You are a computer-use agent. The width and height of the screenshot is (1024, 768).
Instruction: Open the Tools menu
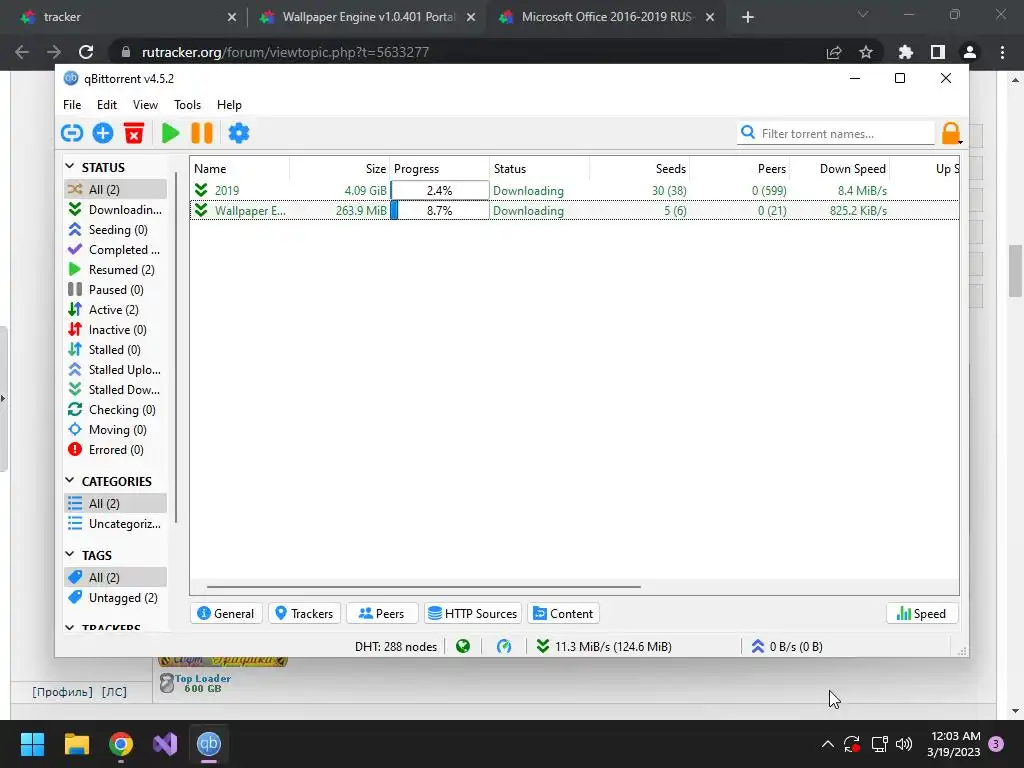click(x=187, y=104)
